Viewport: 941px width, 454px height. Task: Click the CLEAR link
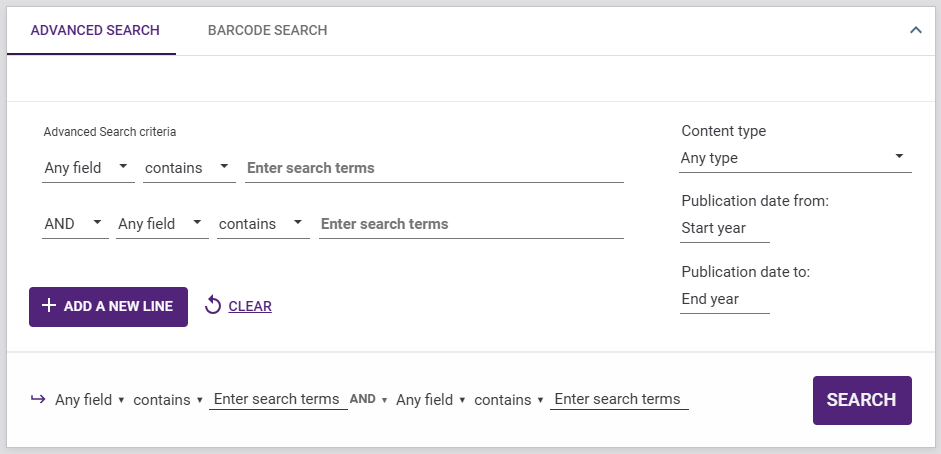pyautogui.click(x=250, y=306)
